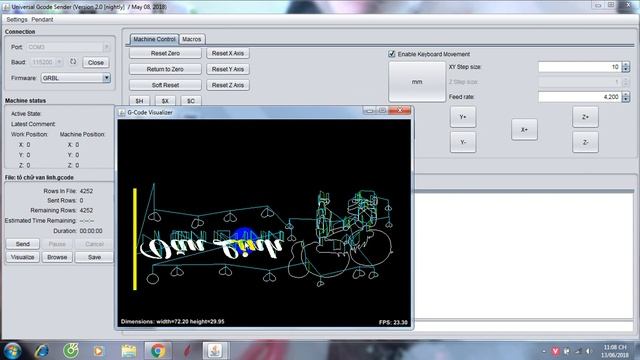The width and height of the screenshot is (640, 360).
Task: Select the Java application taskbar icon
Action: tap(215, 351)
